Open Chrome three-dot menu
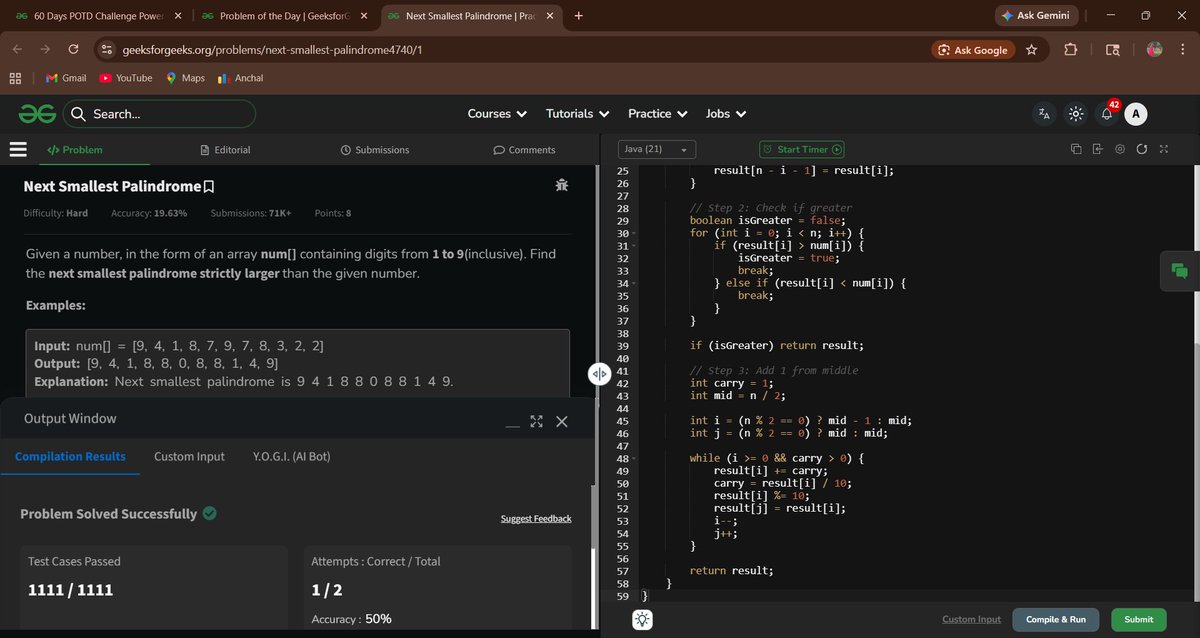This screenshot has height=638, width=1200. coord(1183,50)
